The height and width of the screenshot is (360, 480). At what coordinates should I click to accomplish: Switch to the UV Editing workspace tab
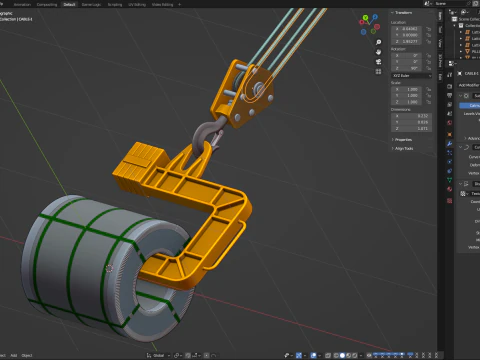coord(137,5)
